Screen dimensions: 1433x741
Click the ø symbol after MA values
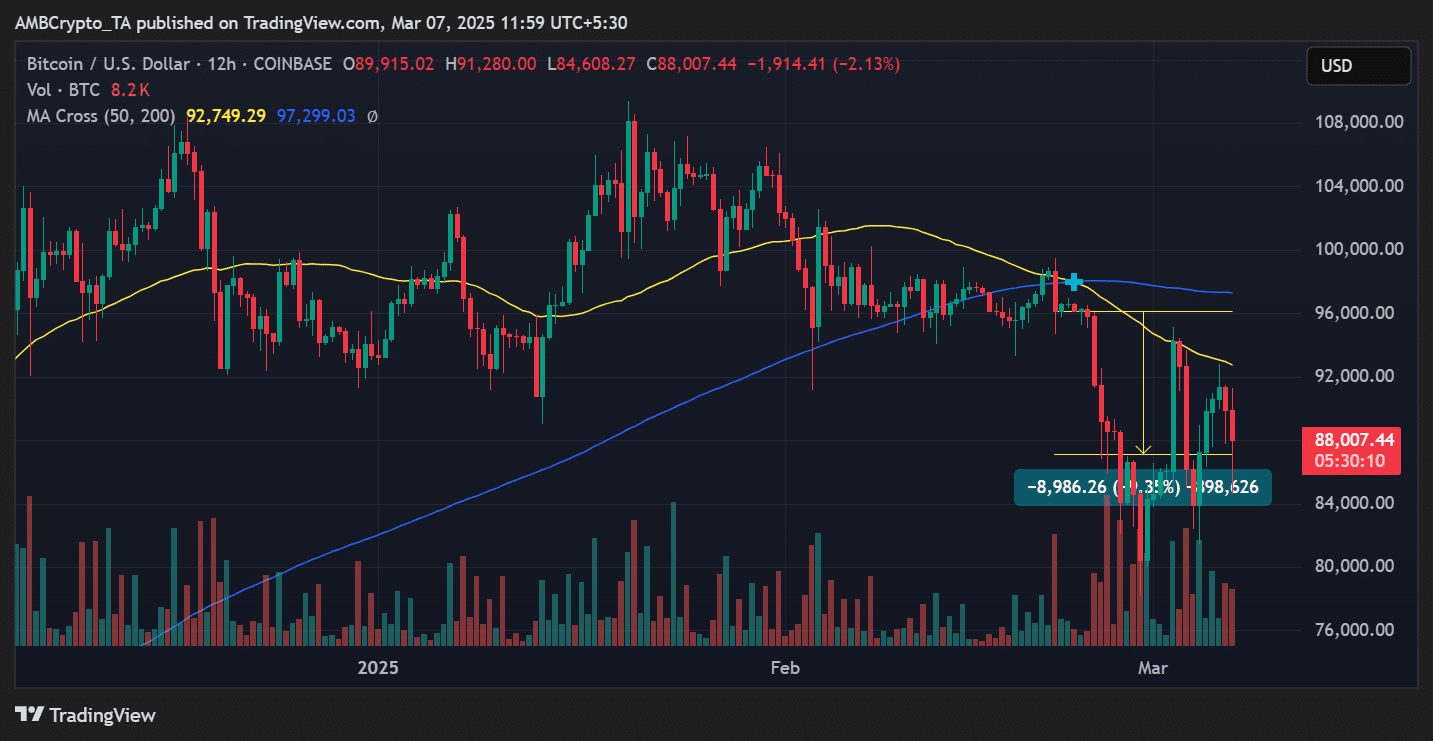pyautogui.click(x=372, y=116)
